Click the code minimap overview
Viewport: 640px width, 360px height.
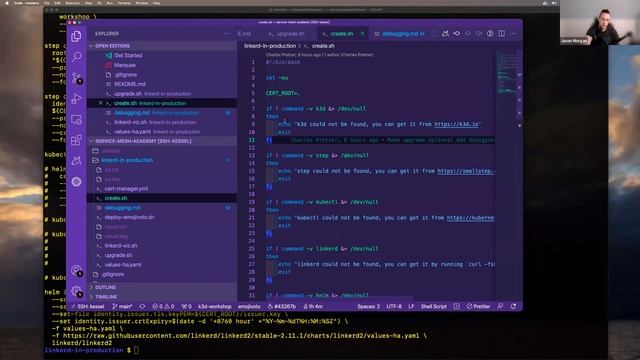point(506,72)
